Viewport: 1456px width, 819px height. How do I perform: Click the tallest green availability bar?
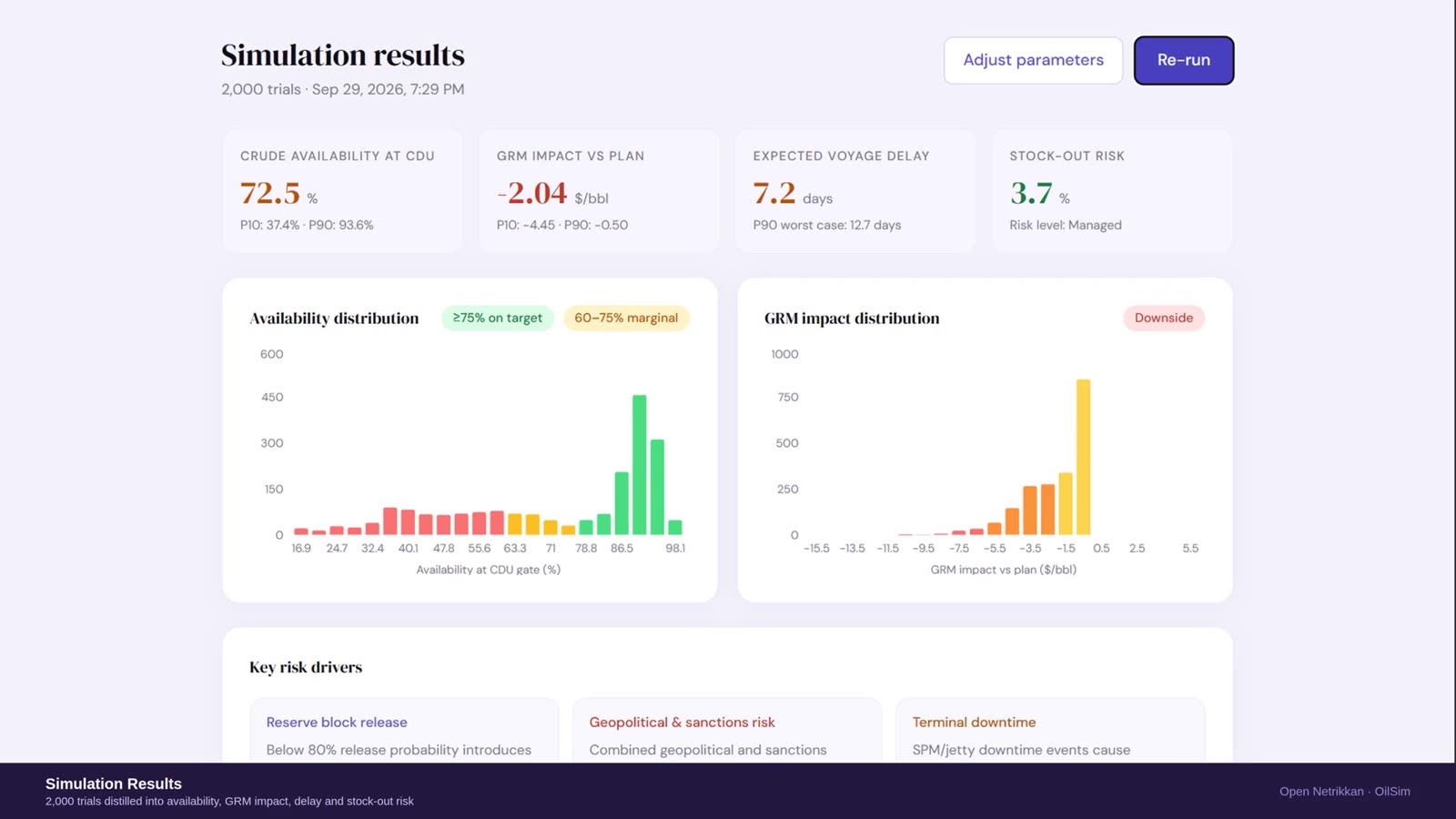(x=640, y=465)
